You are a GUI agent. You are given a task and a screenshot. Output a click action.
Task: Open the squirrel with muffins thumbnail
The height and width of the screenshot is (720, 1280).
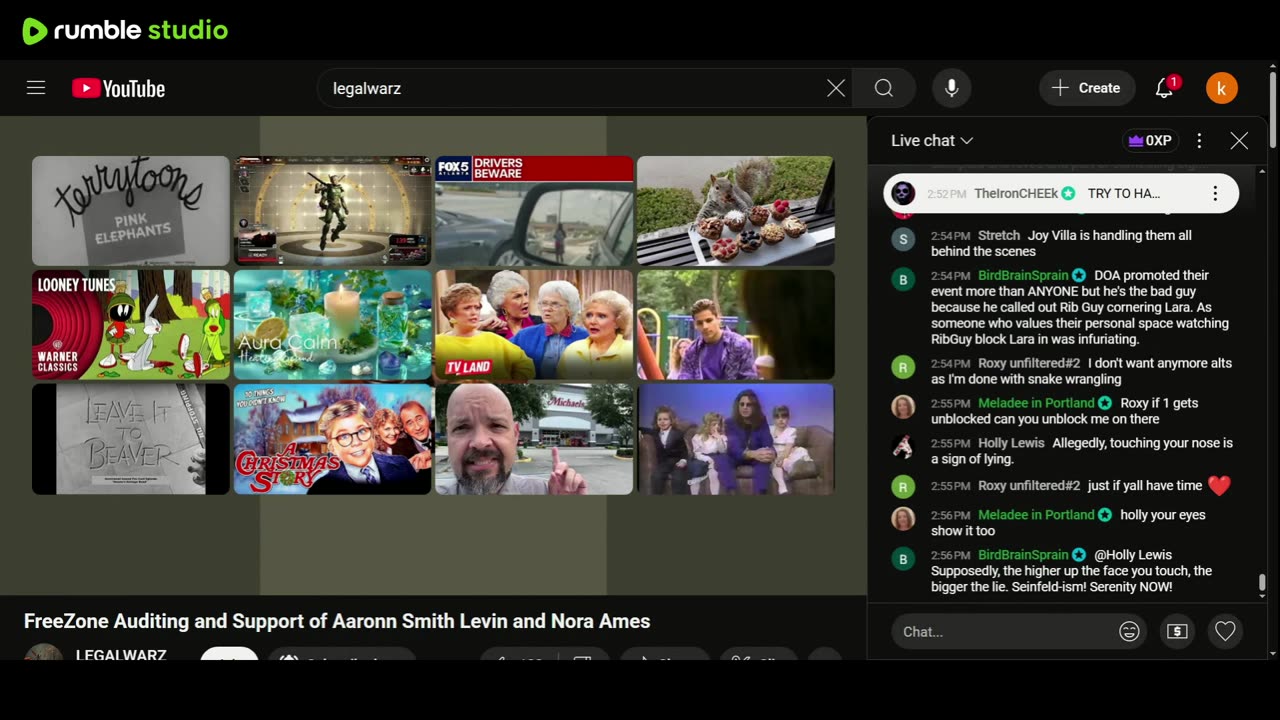coord(736,211)
